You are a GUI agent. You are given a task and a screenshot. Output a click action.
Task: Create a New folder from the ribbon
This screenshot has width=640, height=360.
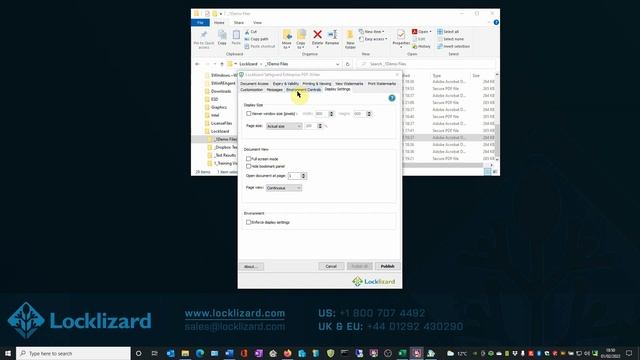click(x=350, y=39)
